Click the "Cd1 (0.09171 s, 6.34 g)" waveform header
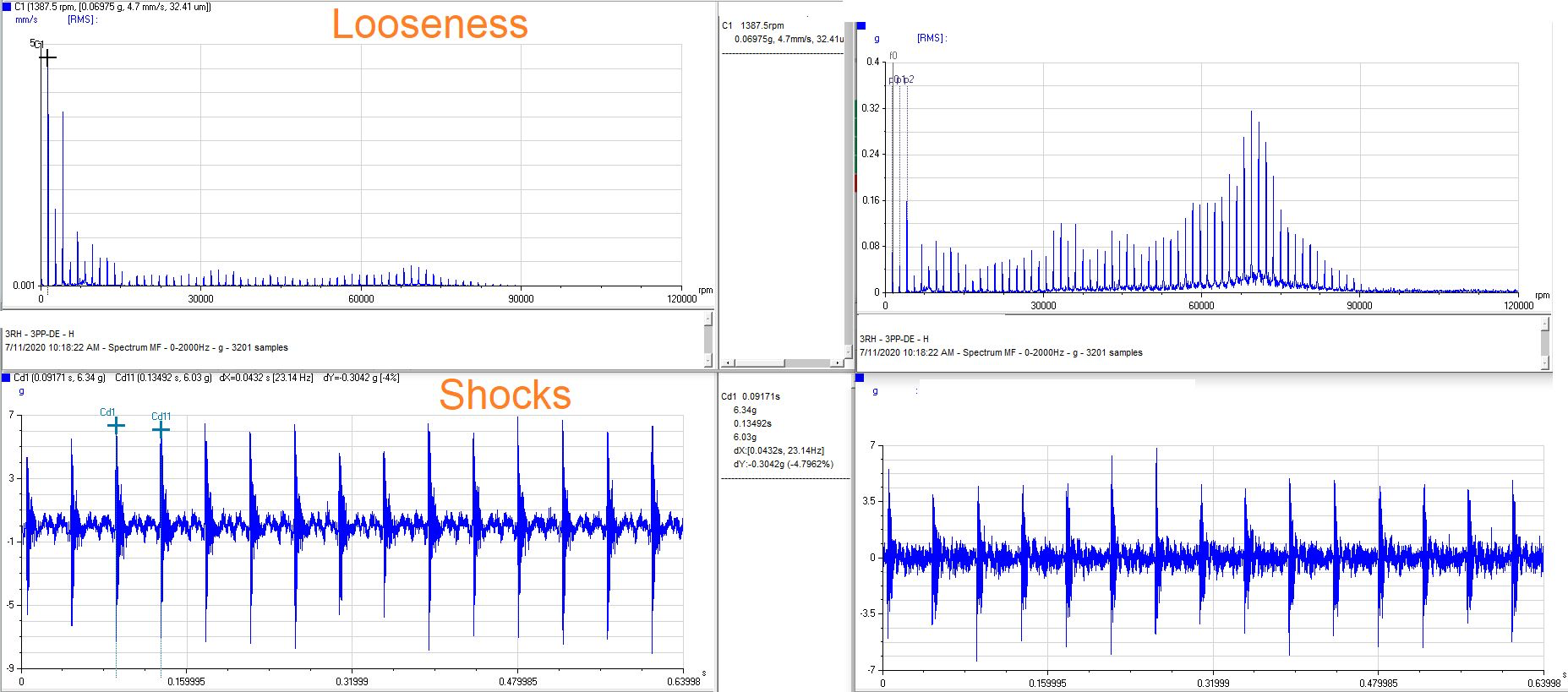 coord(59,378)
